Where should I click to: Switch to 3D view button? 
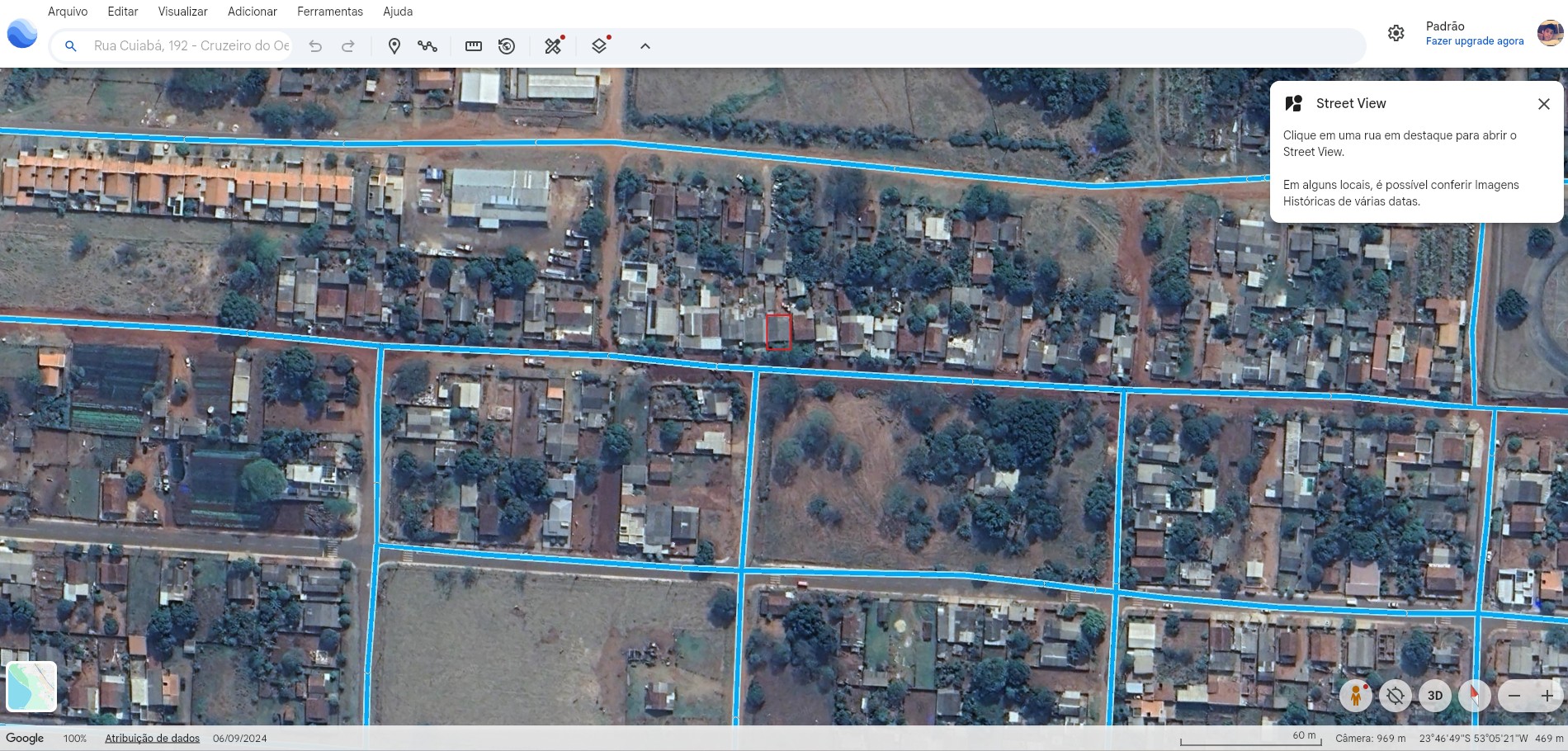point(1435,696)
